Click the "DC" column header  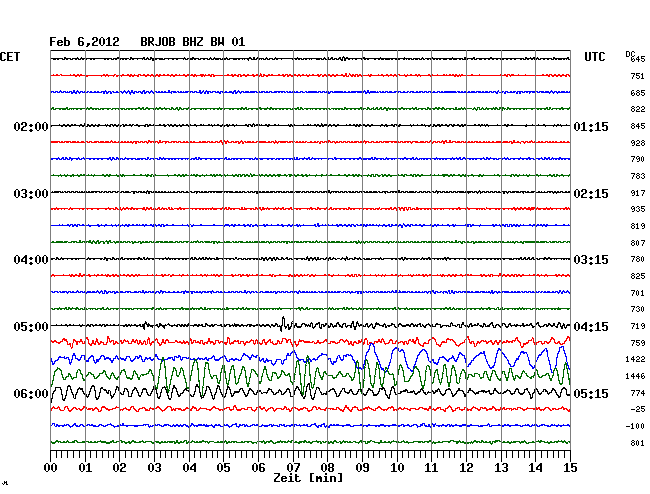pyautogui.click(x=630, y=54)
